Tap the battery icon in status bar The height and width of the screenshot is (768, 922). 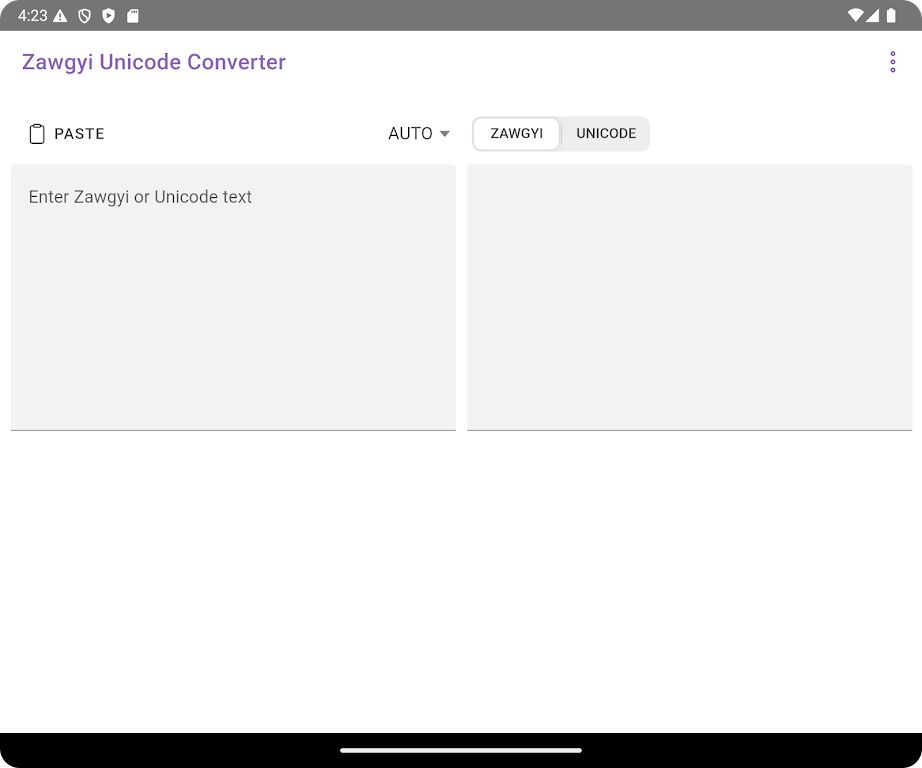[x=890, y=16]
